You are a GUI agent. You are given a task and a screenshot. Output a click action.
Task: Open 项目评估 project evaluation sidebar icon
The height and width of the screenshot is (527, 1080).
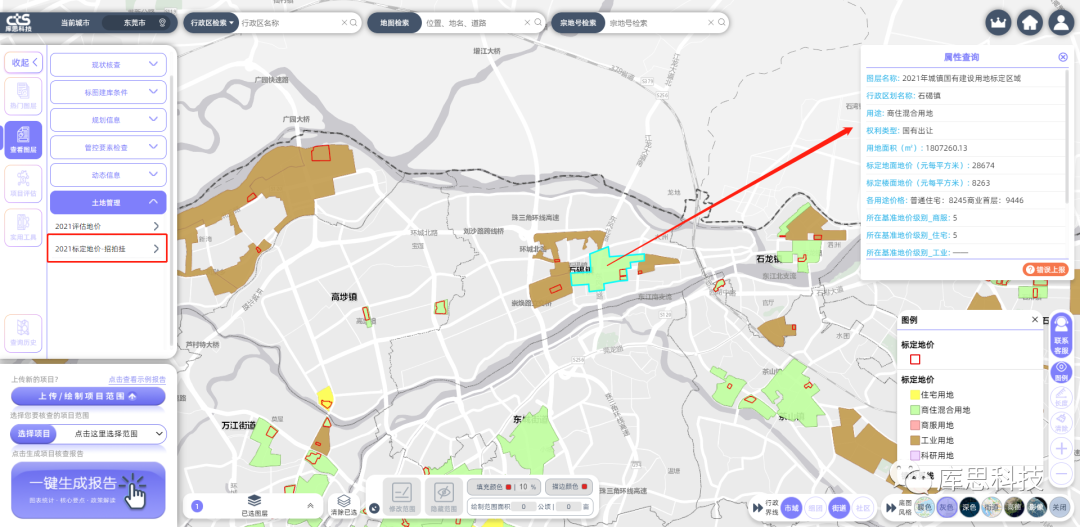coord(23,184)
